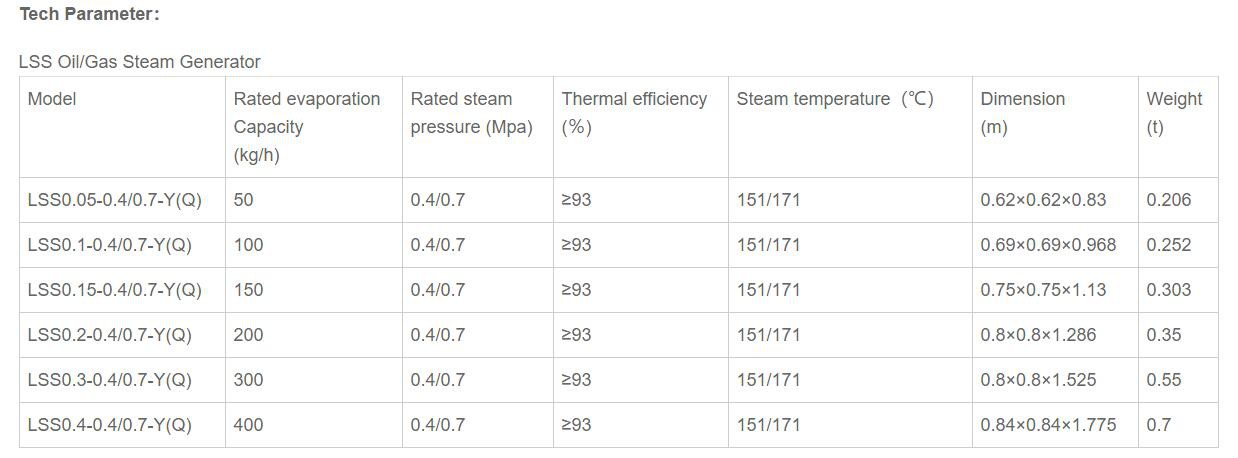Select the Thermal efficiency (%) header cell

(634, 113)
